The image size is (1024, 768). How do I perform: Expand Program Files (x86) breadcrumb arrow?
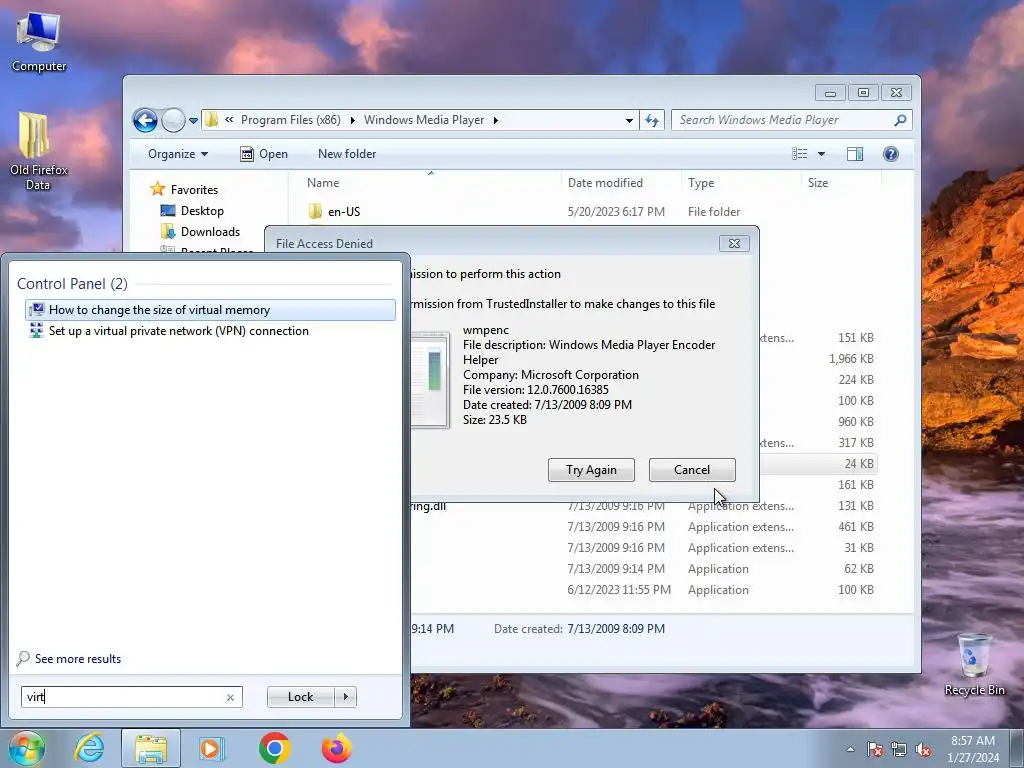click(x=353, y=120)
